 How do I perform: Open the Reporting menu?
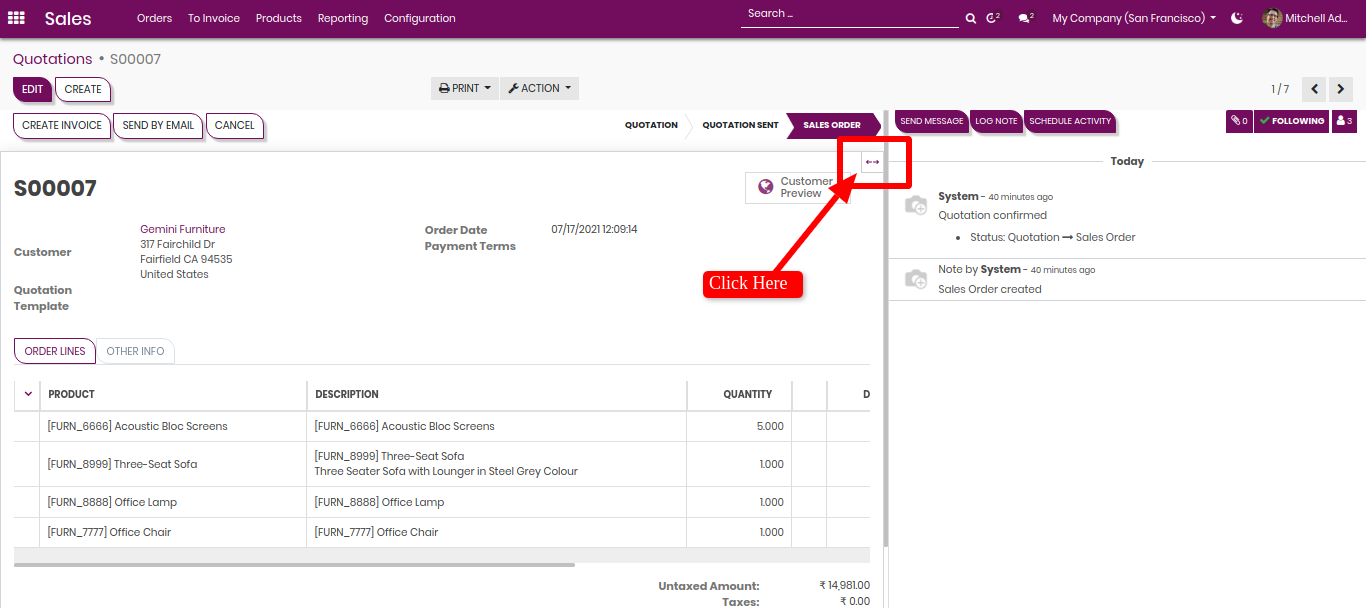pos(342,18)
